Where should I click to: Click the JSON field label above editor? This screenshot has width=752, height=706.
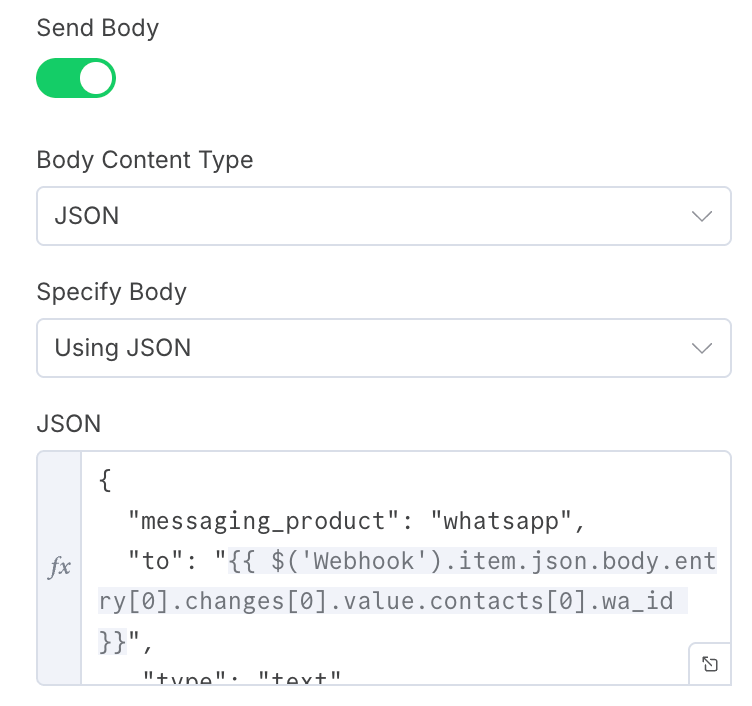69,424
